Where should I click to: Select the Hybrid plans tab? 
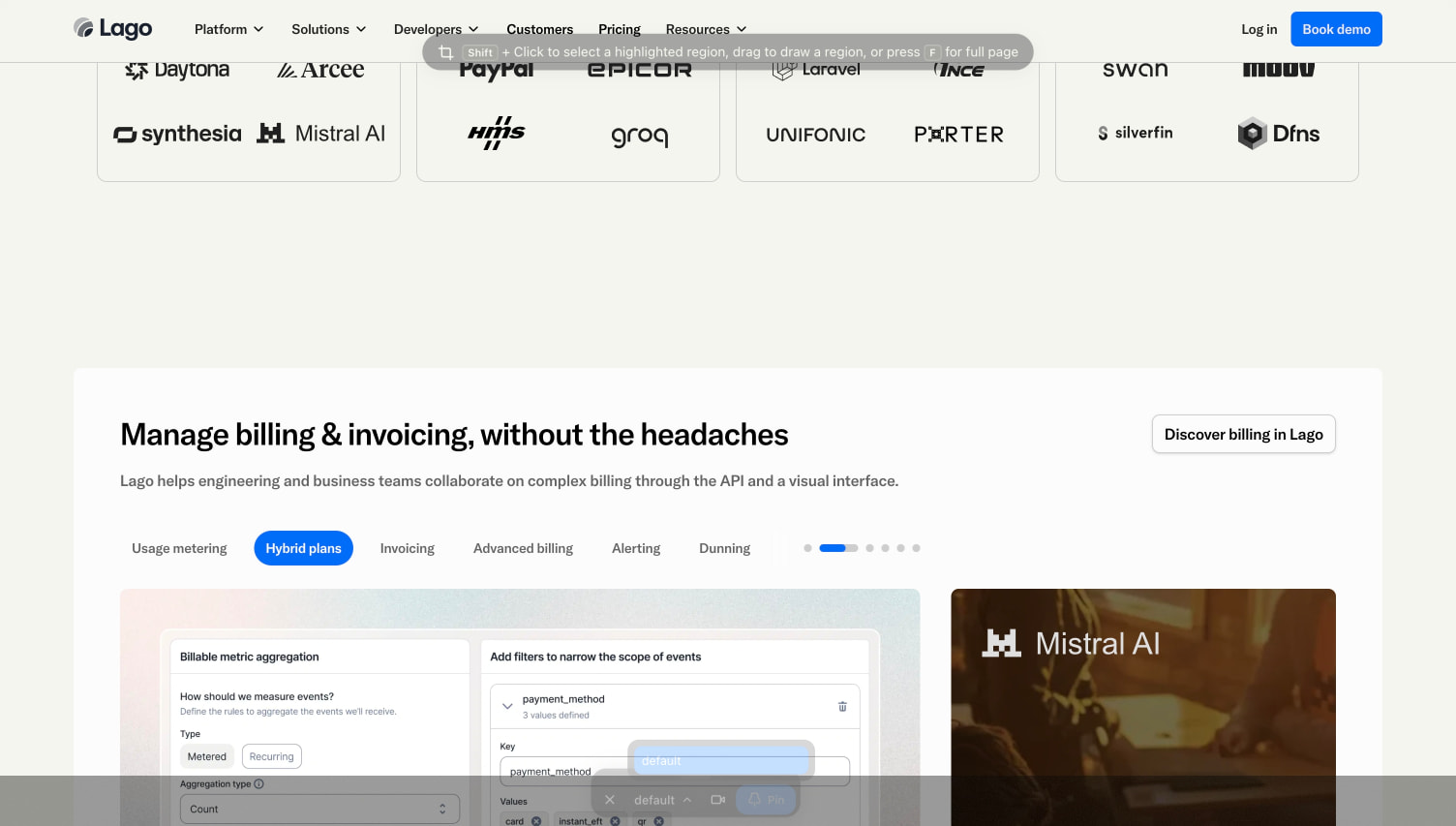coord(304,548)
